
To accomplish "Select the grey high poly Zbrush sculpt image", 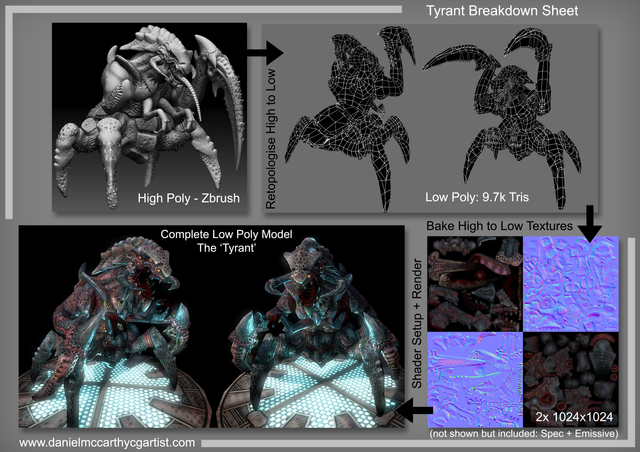I will pyautogui.click(x=149, y=117).
